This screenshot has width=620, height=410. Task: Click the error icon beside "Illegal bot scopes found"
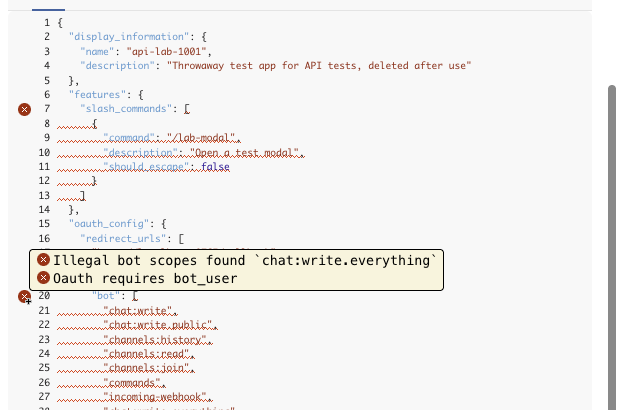coord(43,260)
